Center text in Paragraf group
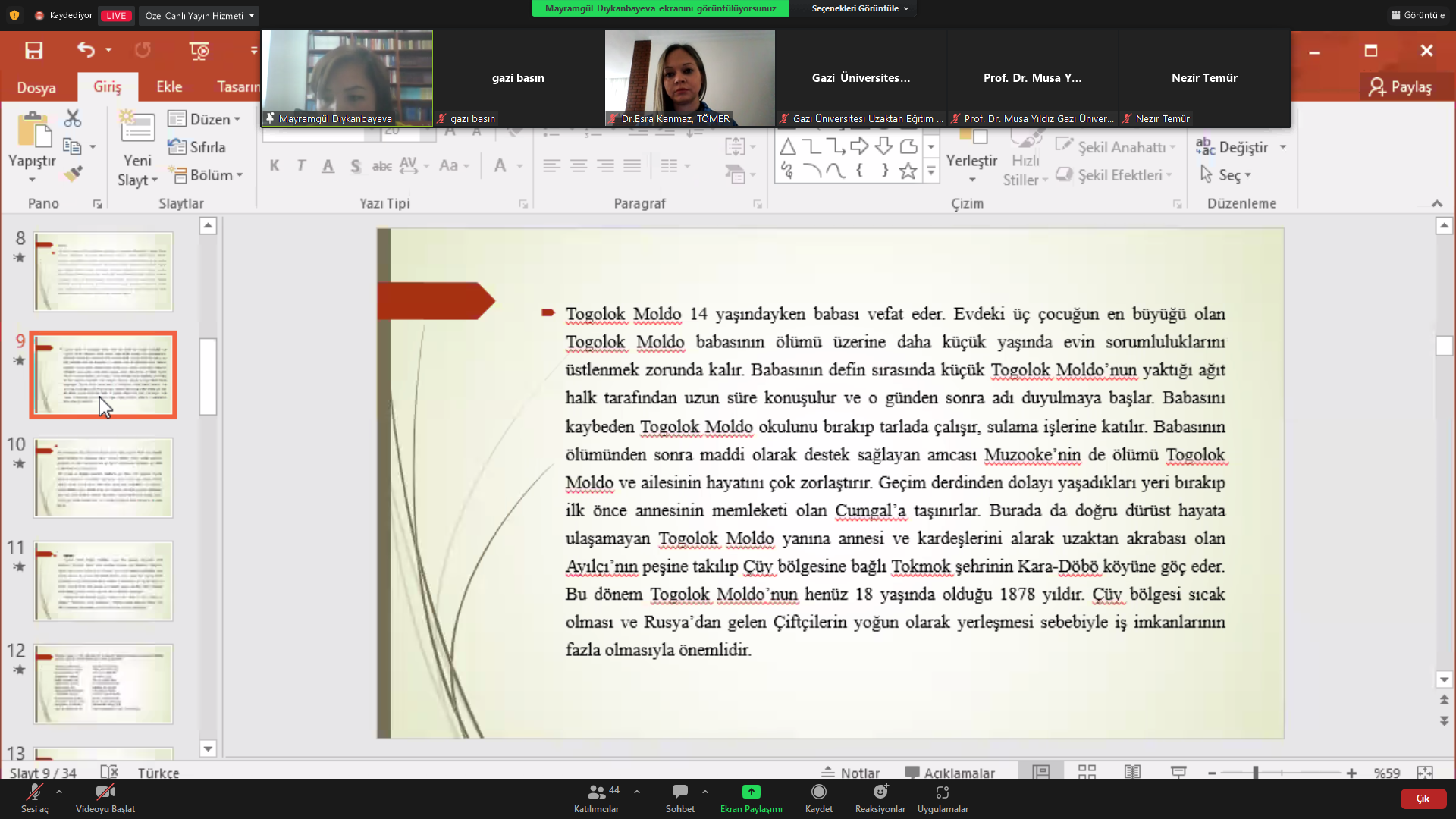1456x819 pixels. [579, 165]
